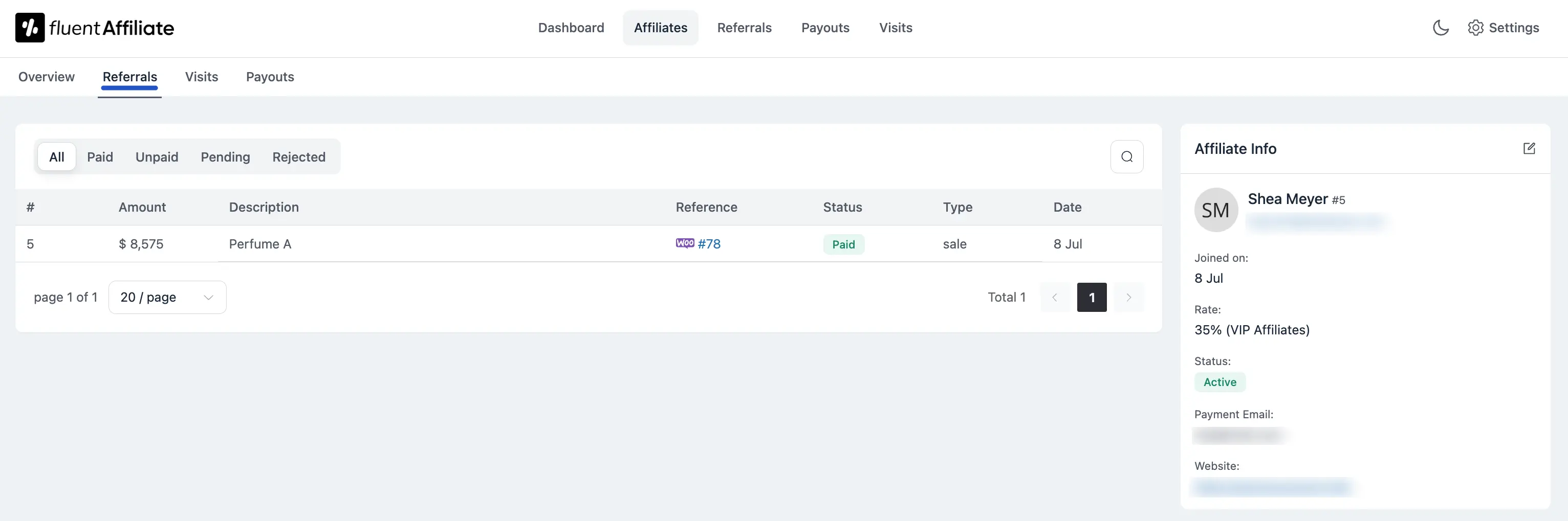
Task: Open Settings via the gear icon
Action: tap(1475, 28)
